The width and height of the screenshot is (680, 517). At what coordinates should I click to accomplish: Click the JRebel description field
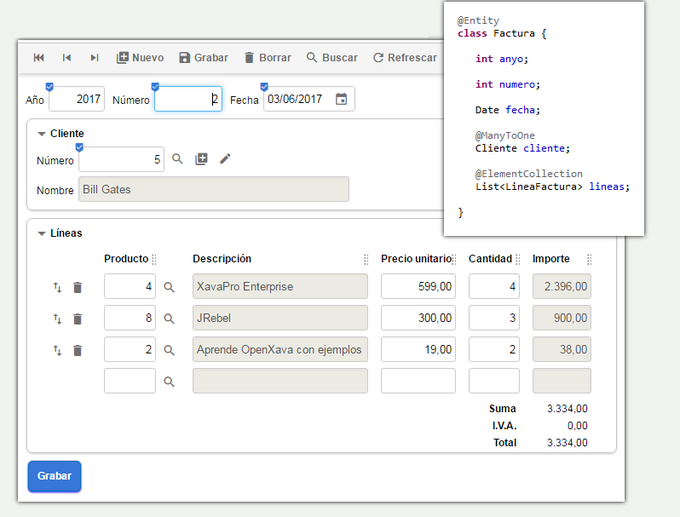point(280,318)
